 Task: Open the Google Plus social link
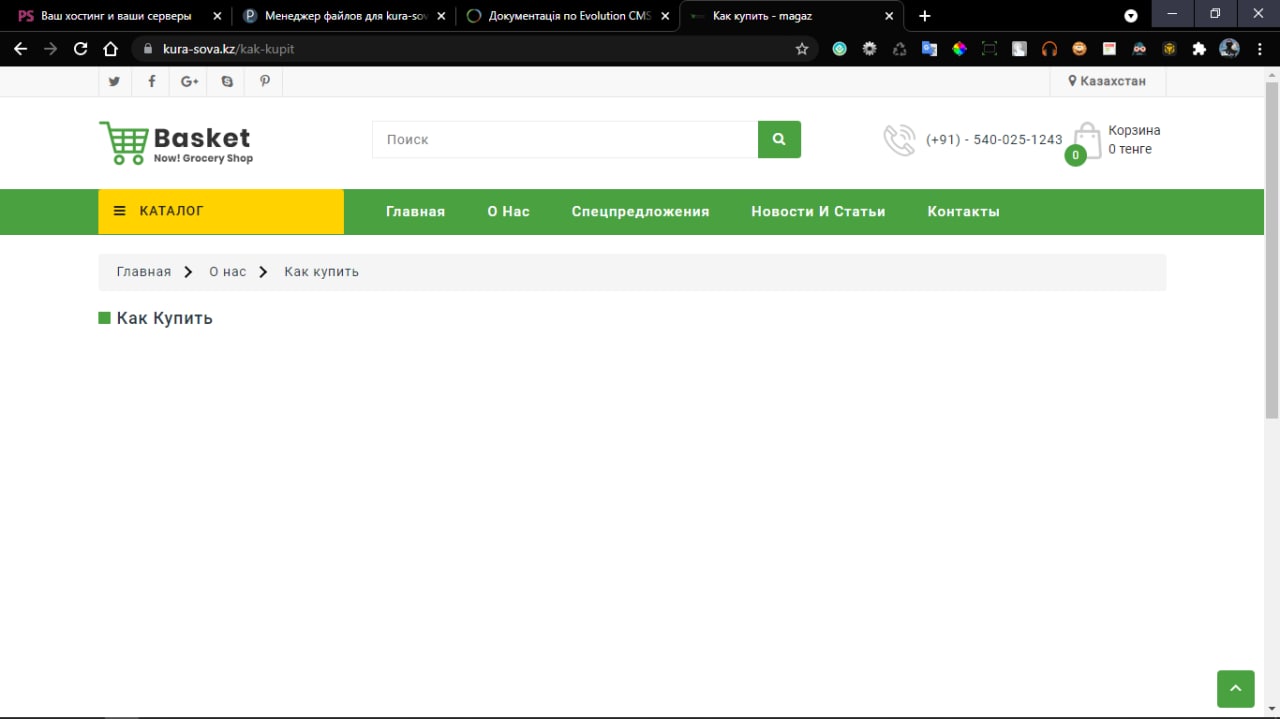coord(190,81)
